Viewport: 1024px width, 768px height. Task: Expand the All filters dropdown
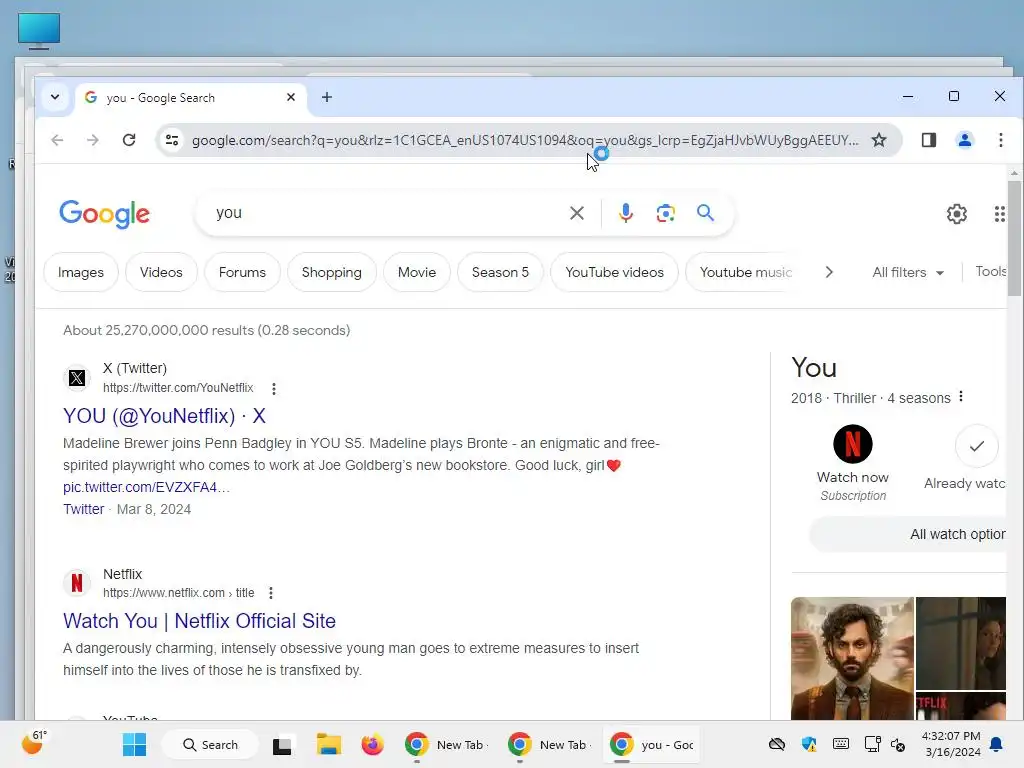908,272
